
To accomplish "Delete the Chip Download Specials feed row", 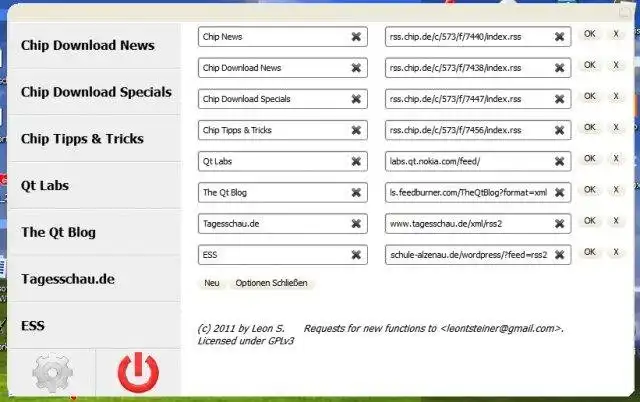I will pos(616,96).
